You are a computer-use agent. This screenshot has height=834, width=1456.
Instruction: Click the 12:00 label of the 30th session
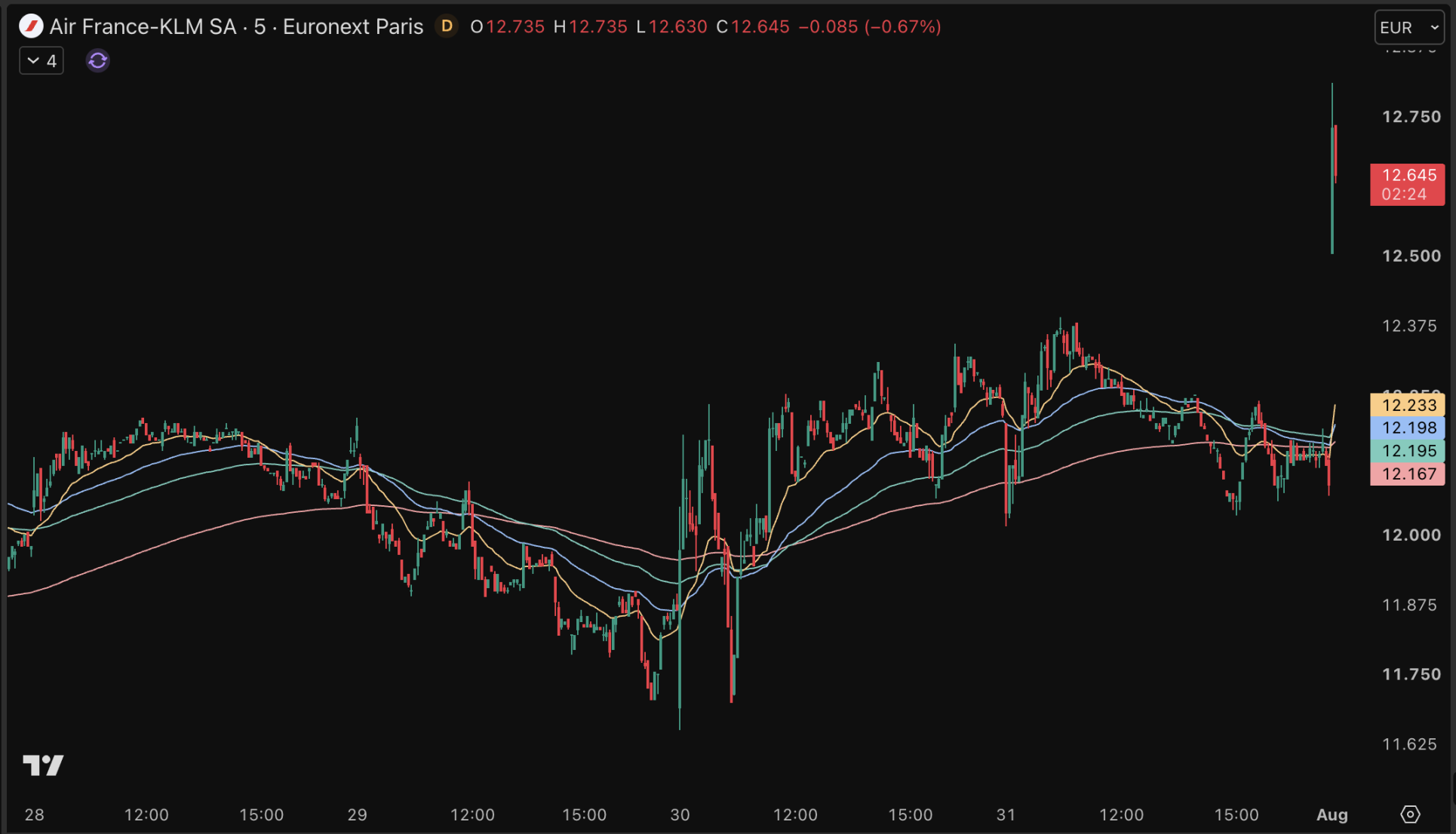[x=795, y=814]
